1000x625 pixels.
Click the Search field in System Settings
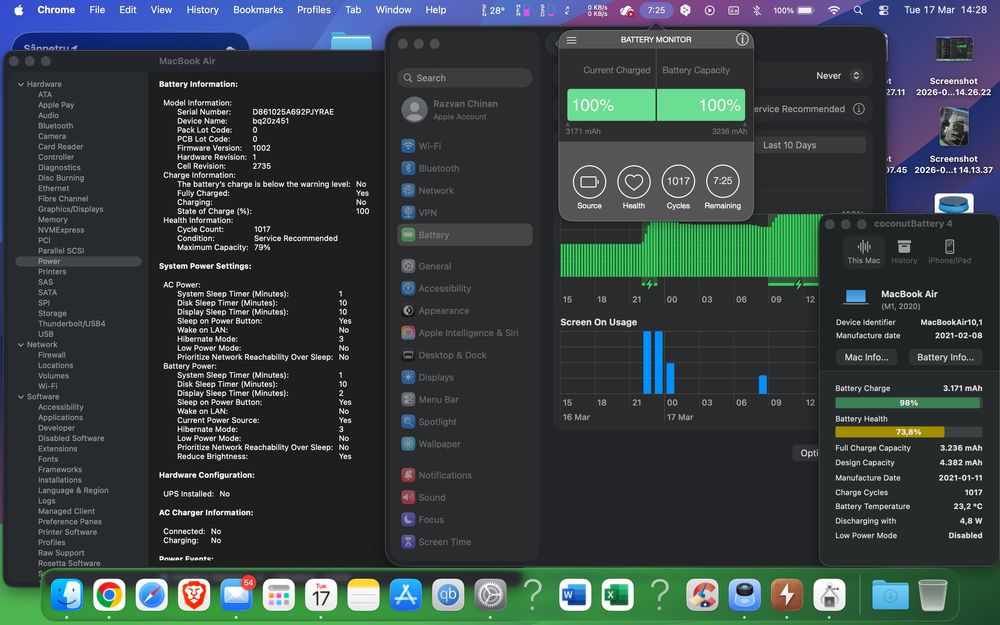pyautogui.click(x=464, y=78)
